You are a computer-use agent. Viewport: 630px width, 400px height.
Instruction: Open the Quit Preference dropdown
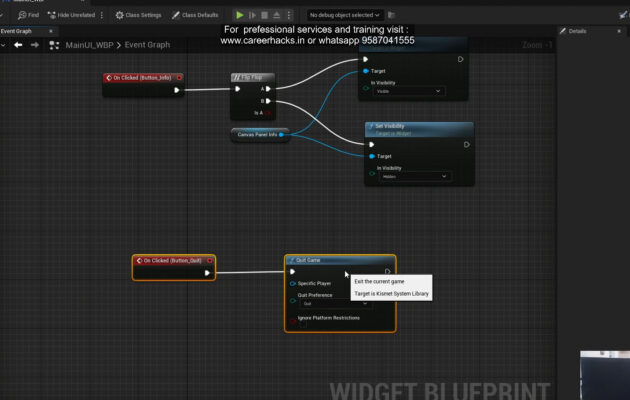coord(335,304)
